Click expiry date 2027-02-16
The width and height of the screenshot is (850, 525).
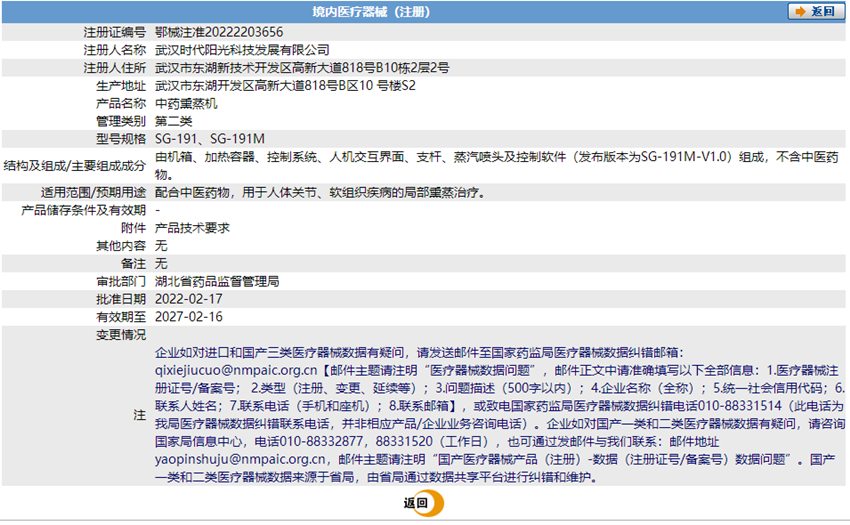click(x=189, y=317)
